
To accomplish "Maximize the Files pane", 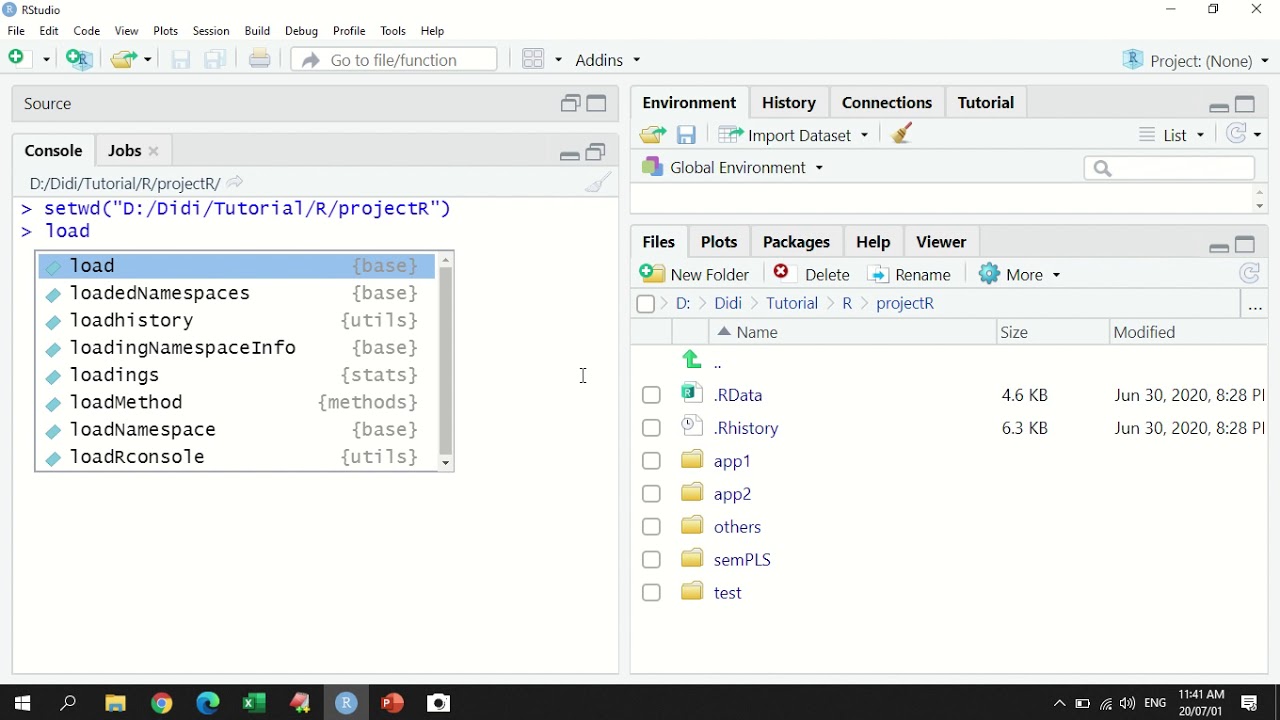I will pyautogui.click(x=1245, y=244).
